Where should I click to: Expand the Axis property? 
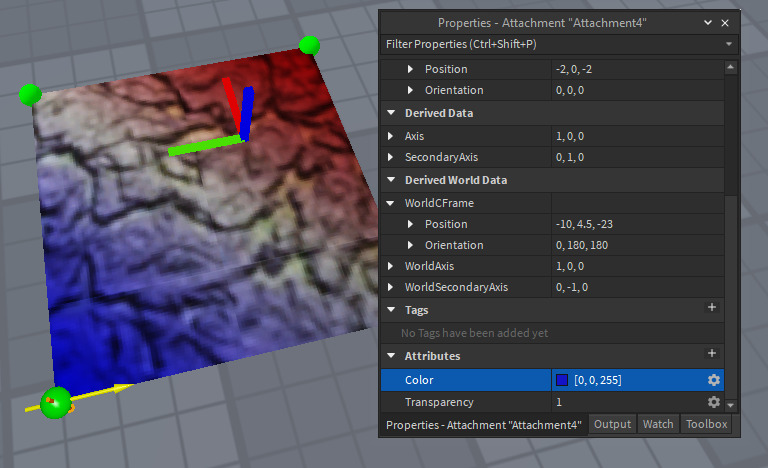pyautogui.click(x=390, y=136)
